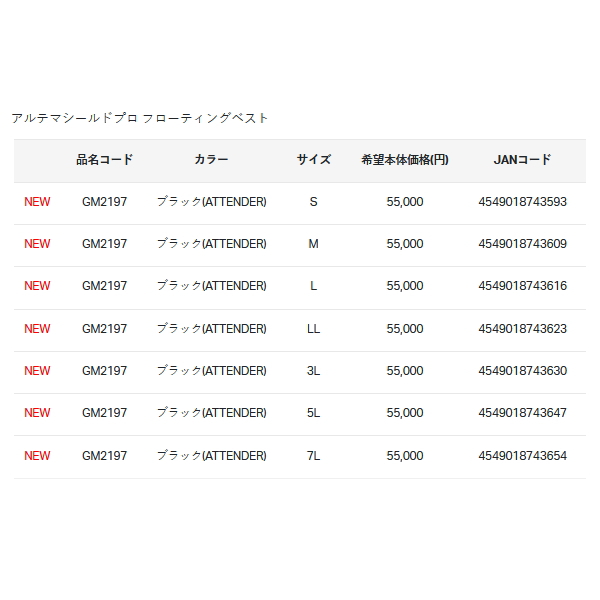Click the size S cell
This screenshot has height=600, width=600.
pos(313,202)
